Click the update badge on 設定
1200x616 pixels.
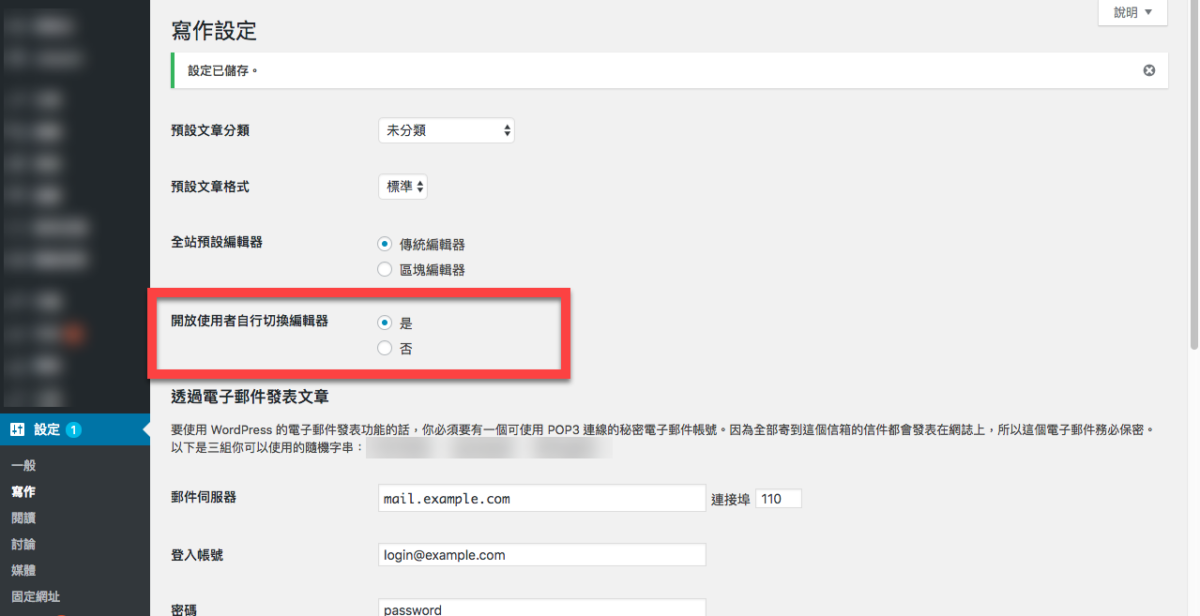click(74, 430)
